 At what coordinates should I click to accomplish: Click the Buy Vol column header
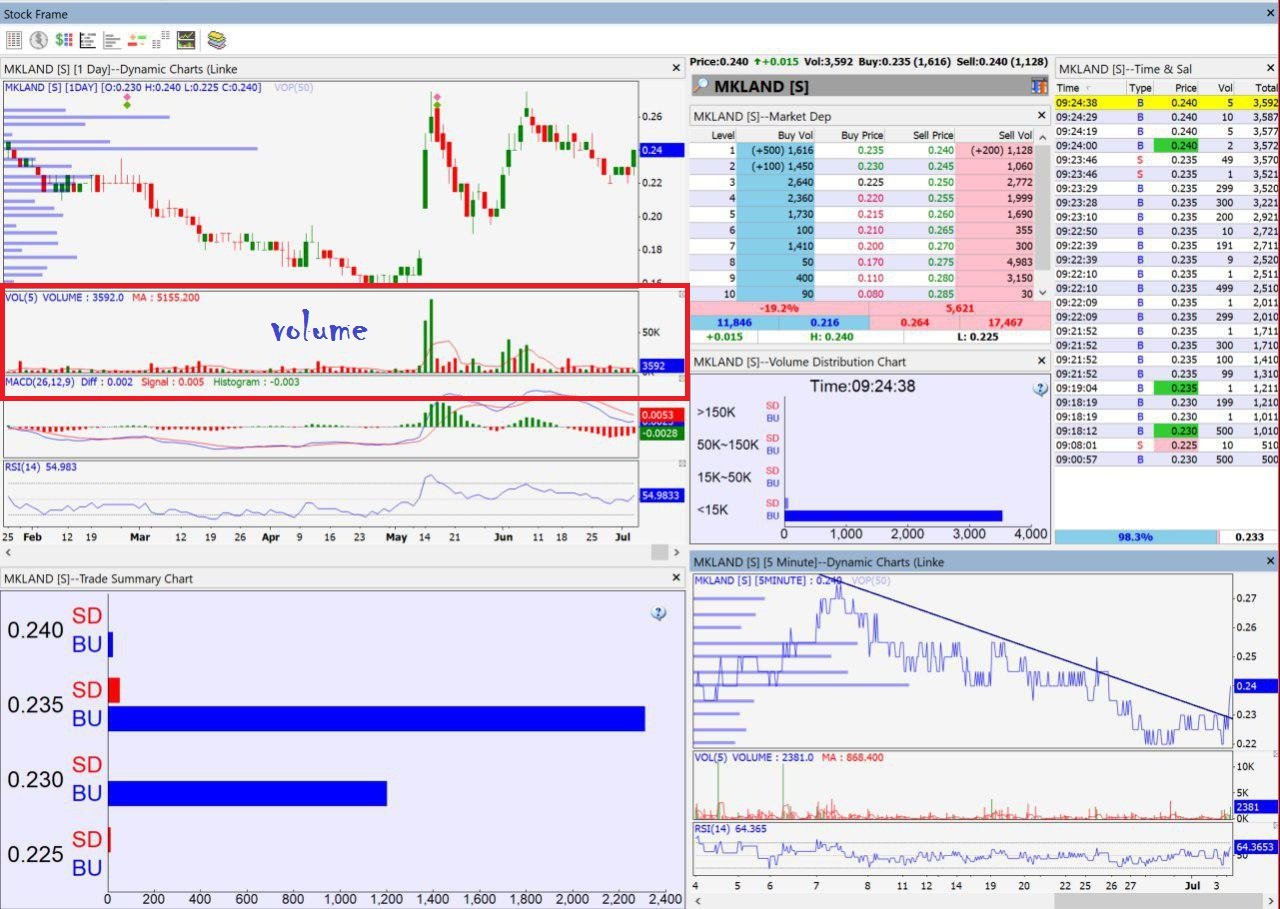795,135
